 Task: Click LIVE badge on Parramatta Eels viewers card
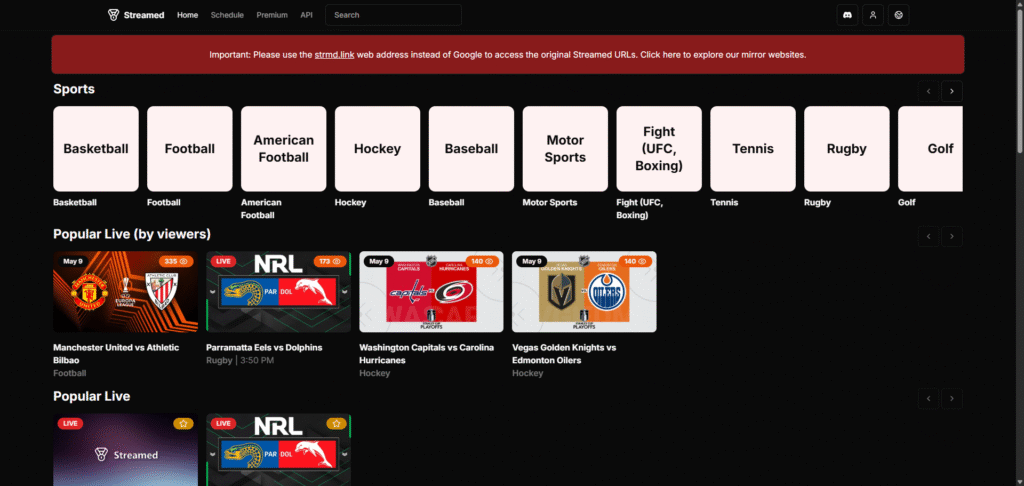coord(223,261)
